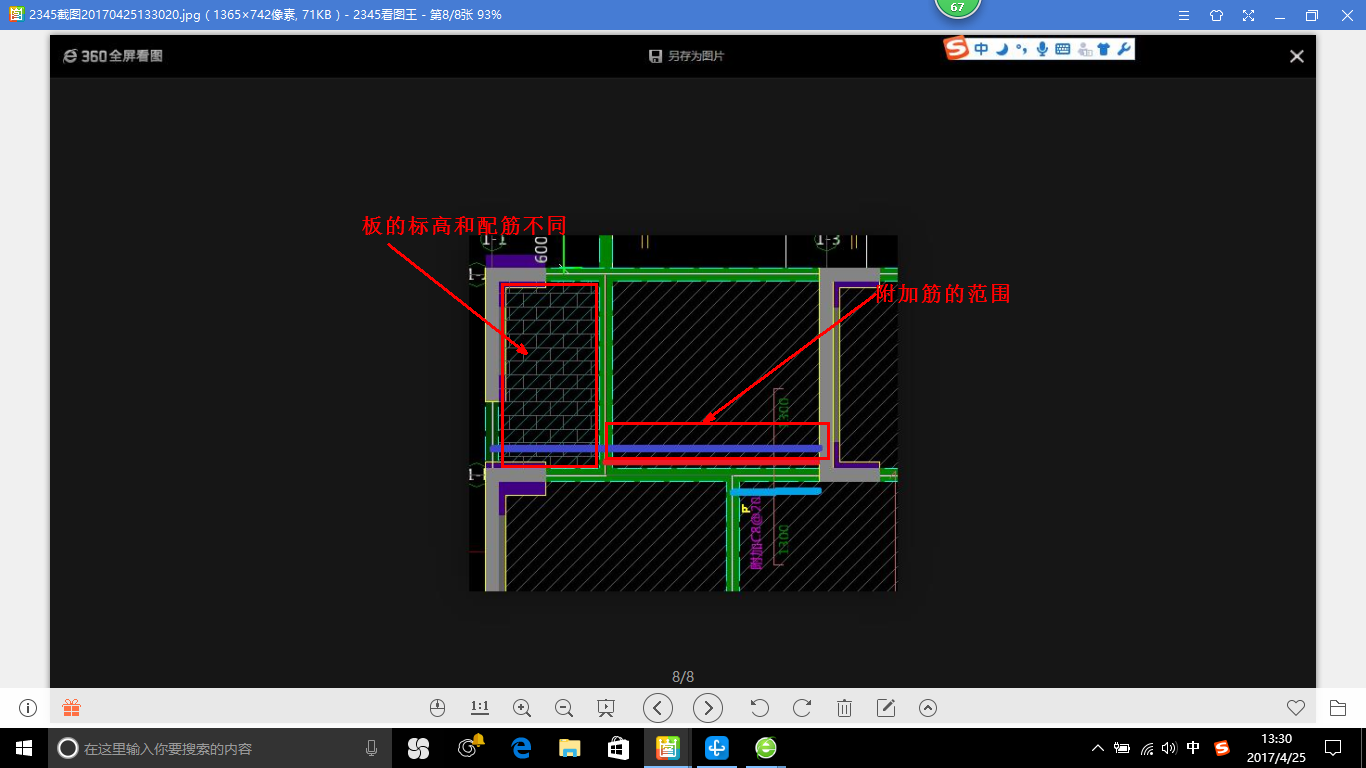Toggle punctuation mode on Sogou toolbar
The image size is (1366, 768).
tap(1021, 48)
